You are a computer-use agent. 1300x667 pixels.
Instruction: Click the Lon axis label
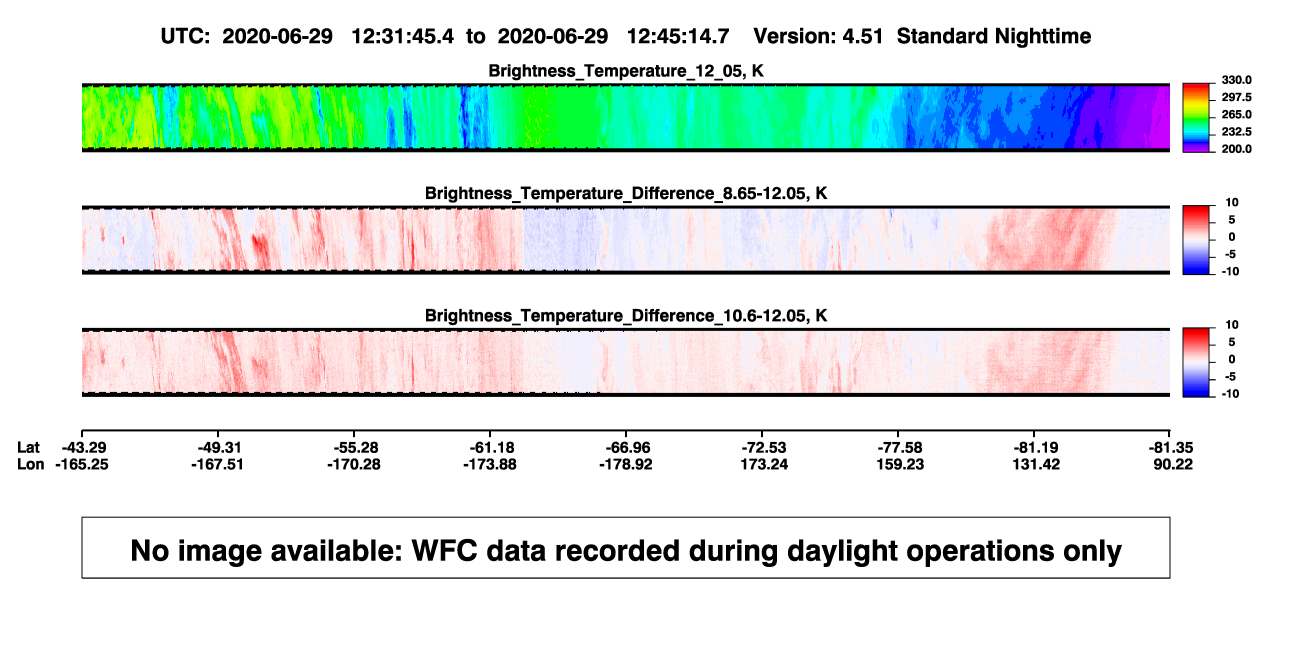(x=31, y=464)
